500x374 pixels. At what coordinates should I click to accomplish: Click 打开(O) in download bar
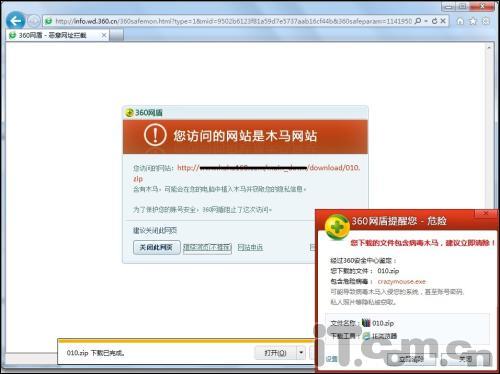tap(275, 353)
